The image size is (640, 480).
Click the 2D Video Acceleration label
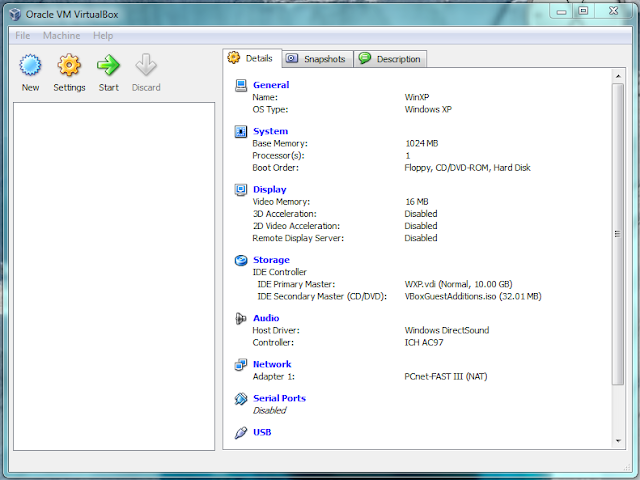296,226
